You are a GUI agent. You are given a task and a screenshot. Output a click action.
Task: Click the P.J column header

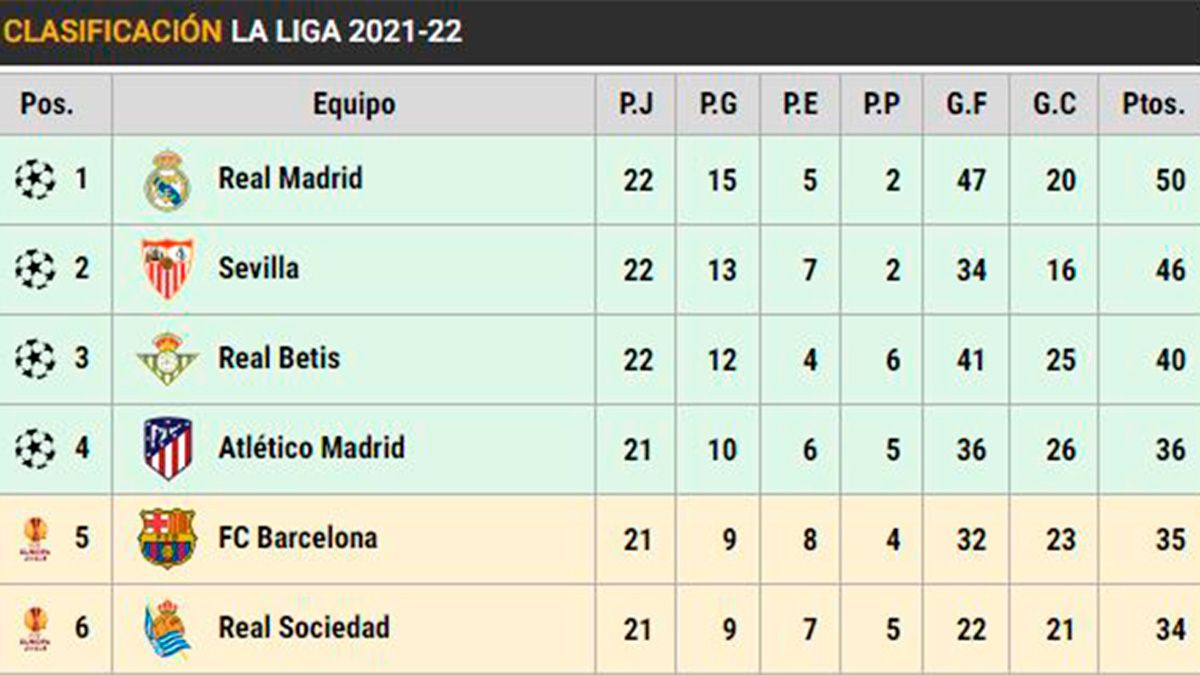(x=636, y=104)
